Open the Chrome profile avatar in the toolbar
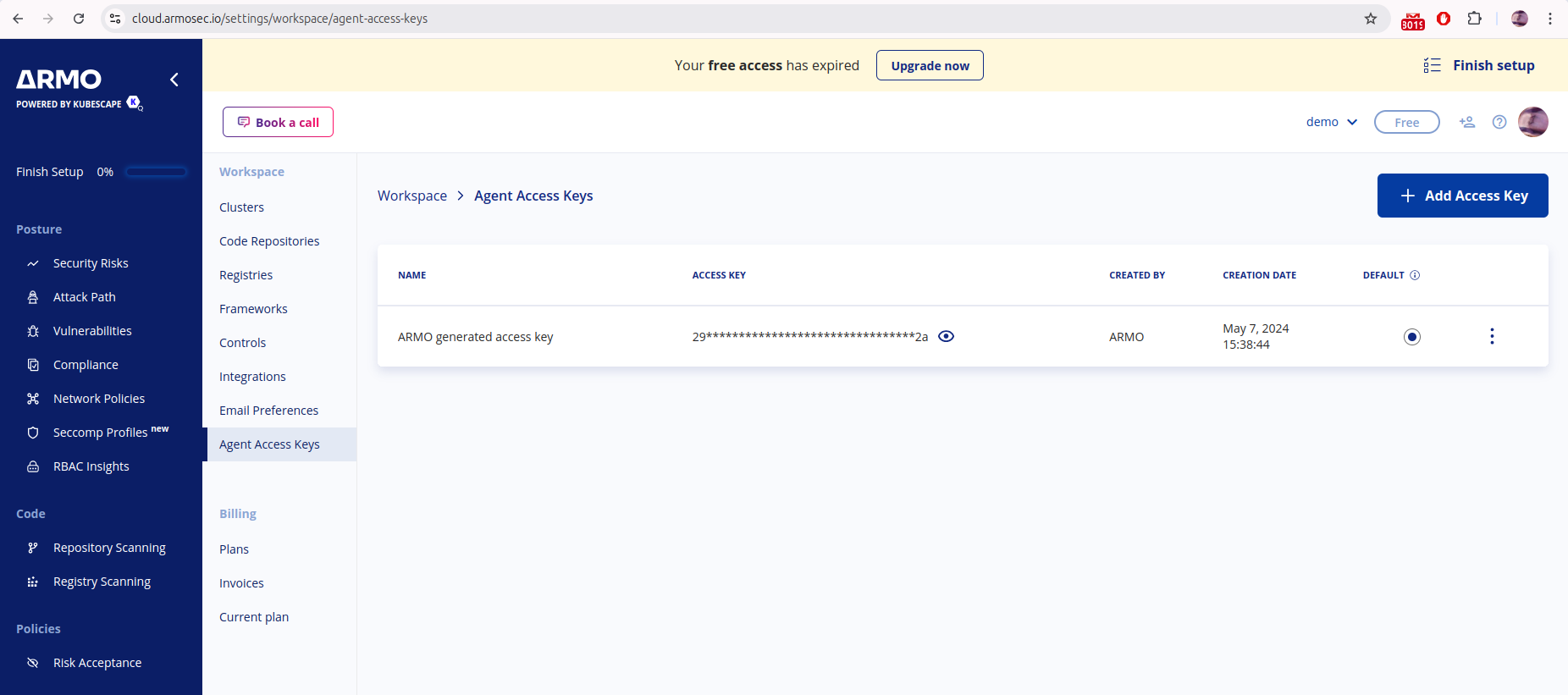1568x695 pixels. tap(1520, 19)
